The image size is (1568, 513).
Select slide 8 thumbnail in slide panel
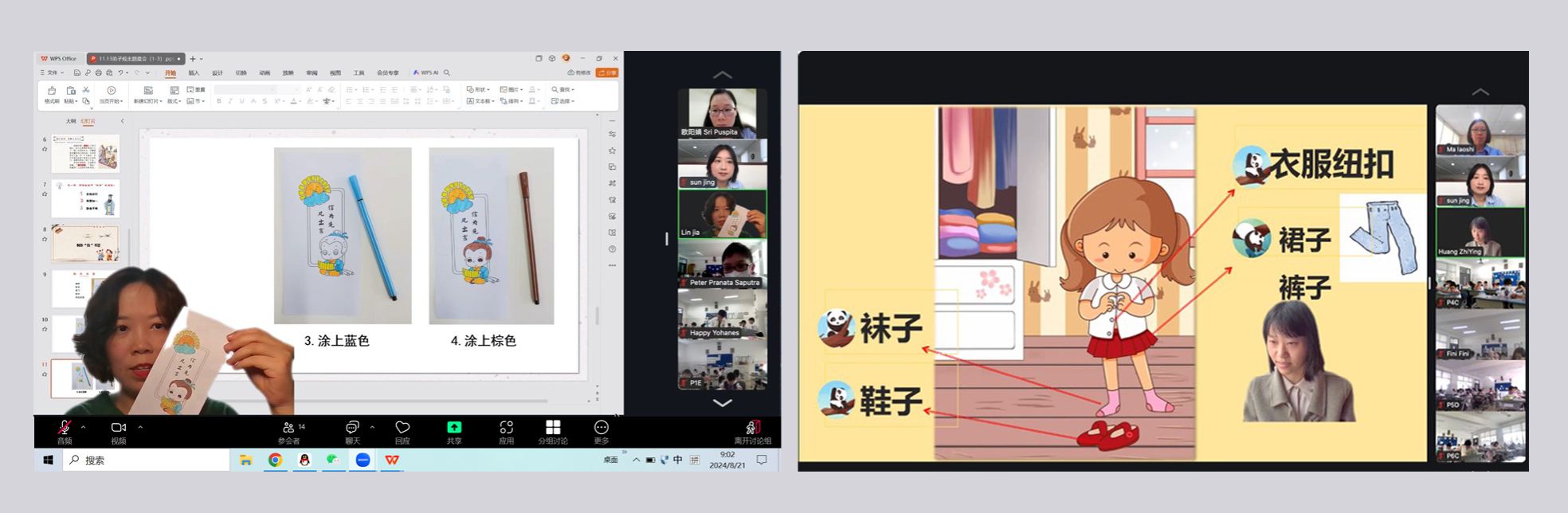85,244
